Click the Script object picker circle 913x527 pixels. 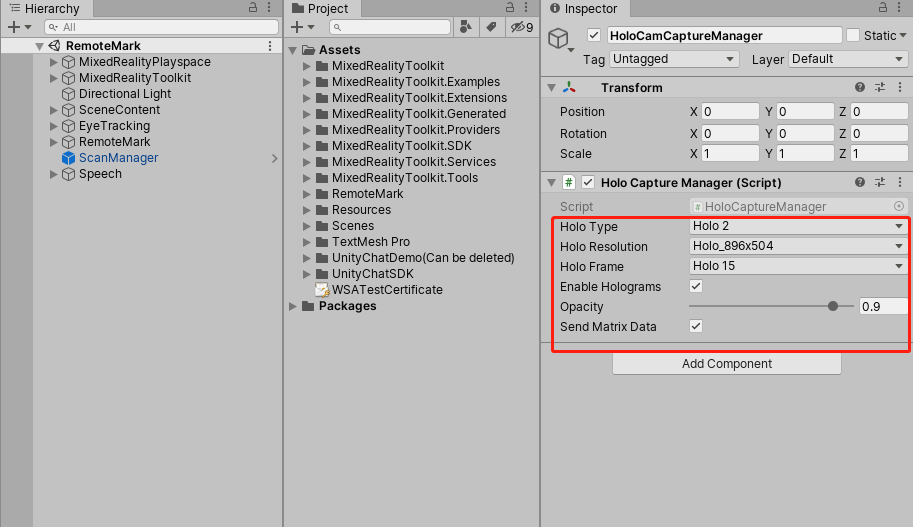click(899, 206)
